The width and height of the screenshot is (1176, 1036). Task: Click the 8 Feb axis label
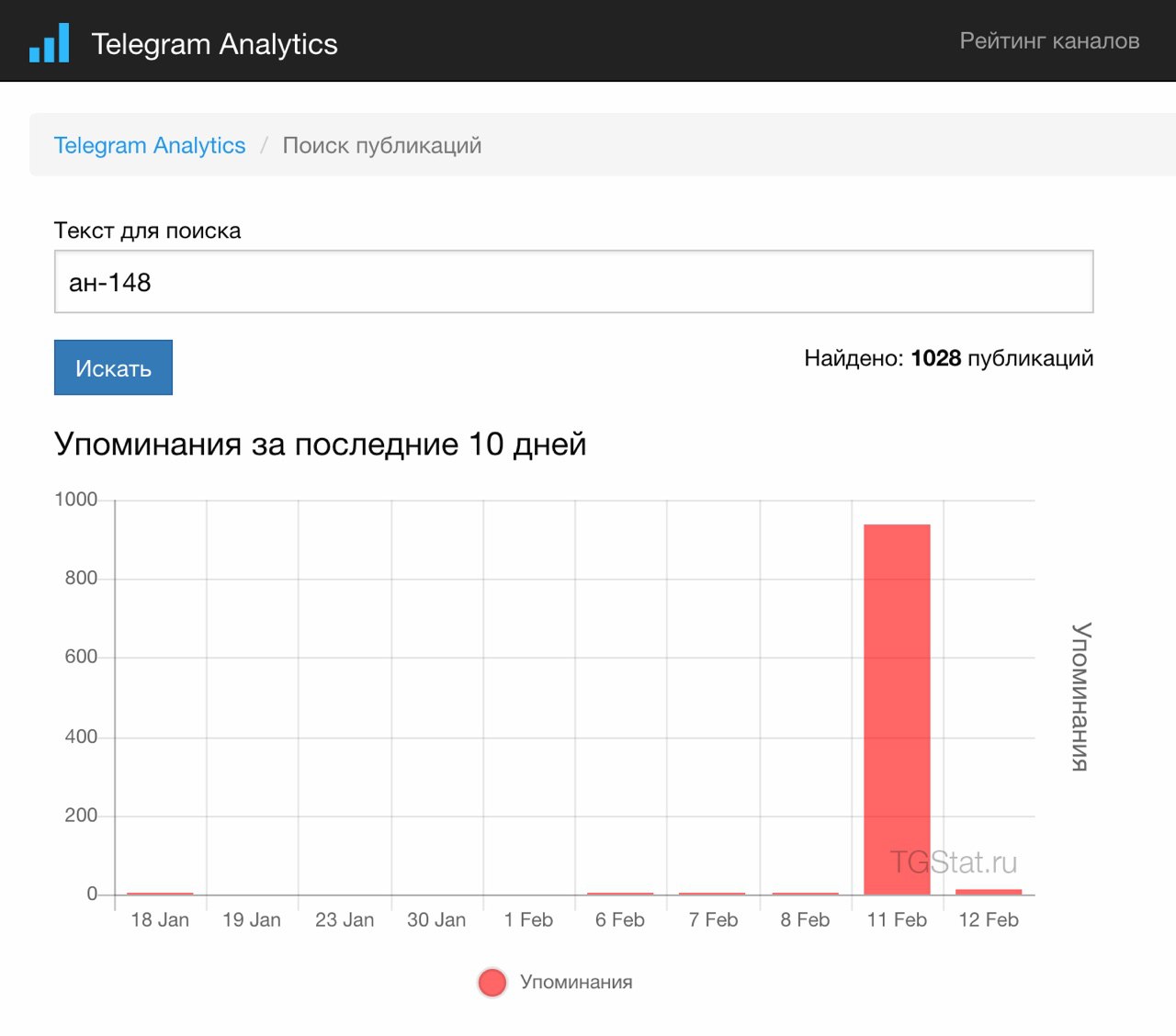point(805,920)
